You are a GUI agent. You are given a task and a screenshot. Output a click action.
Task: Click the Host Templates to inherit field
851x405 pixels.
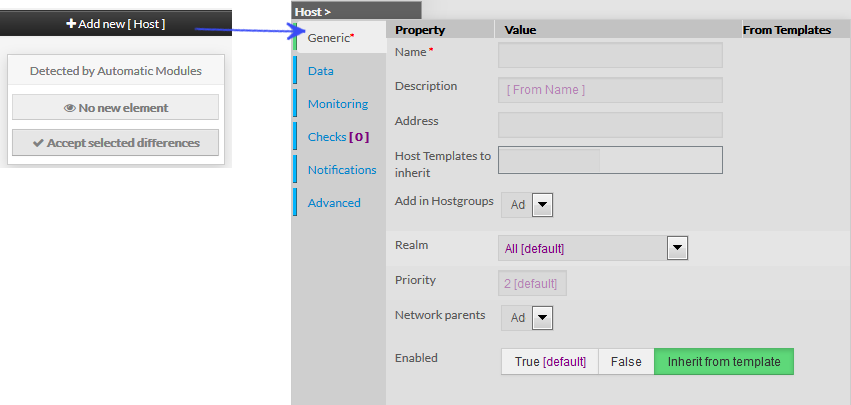click(610, 160)
